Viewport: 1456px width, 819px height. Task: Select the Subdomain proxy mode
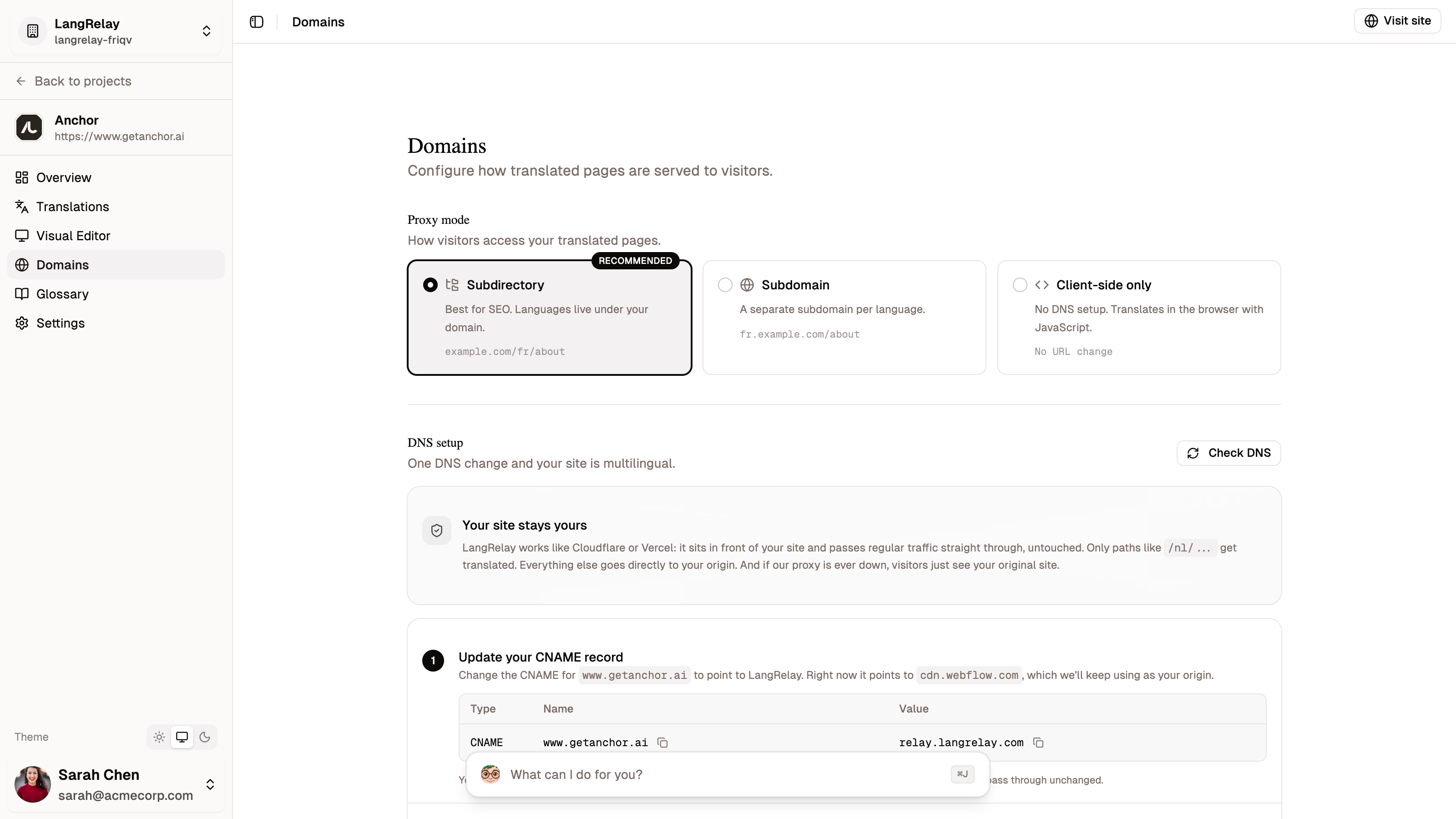725,284
